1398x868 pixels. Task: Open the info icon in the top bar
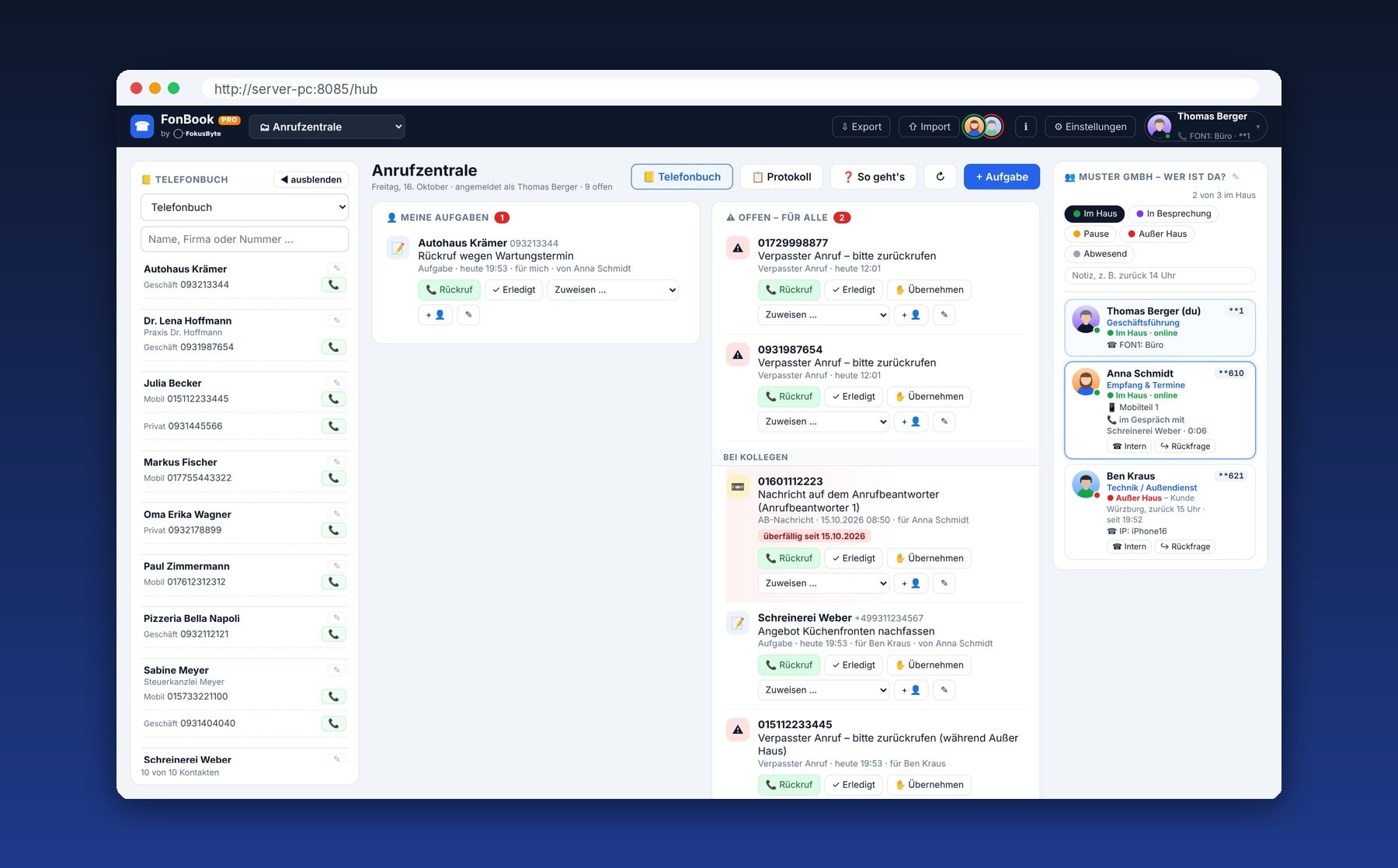coord(1025,127)
